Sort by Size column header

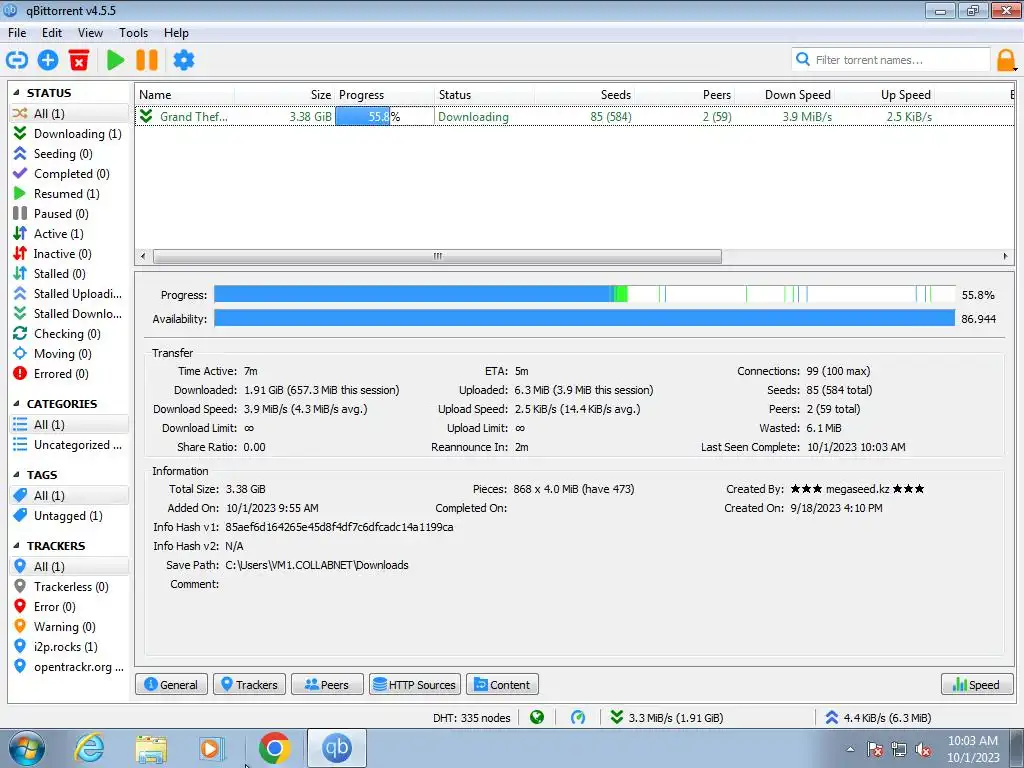coord(285,95)
